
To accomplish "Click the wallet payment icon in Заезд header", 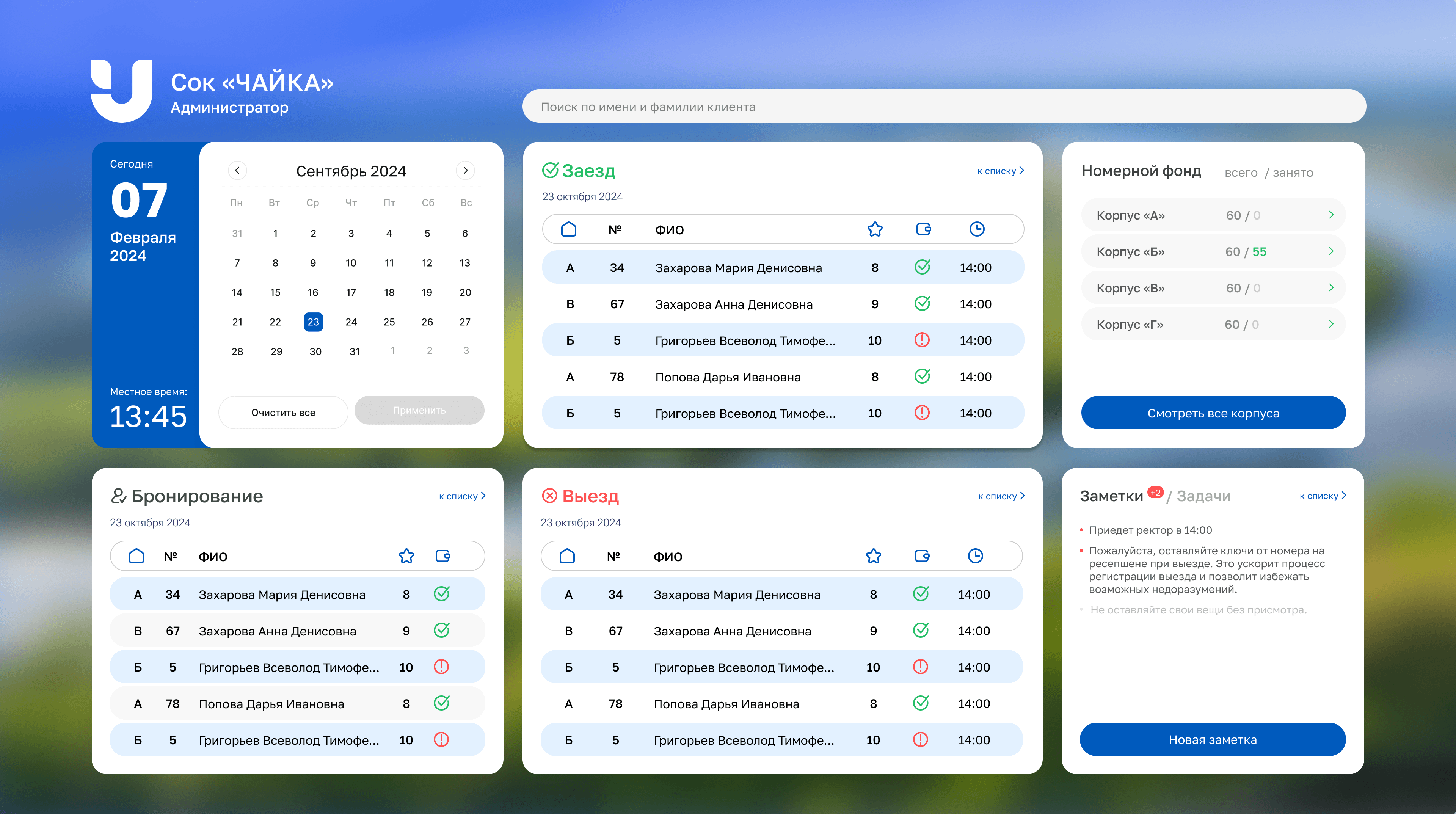I will pos(923,229).
